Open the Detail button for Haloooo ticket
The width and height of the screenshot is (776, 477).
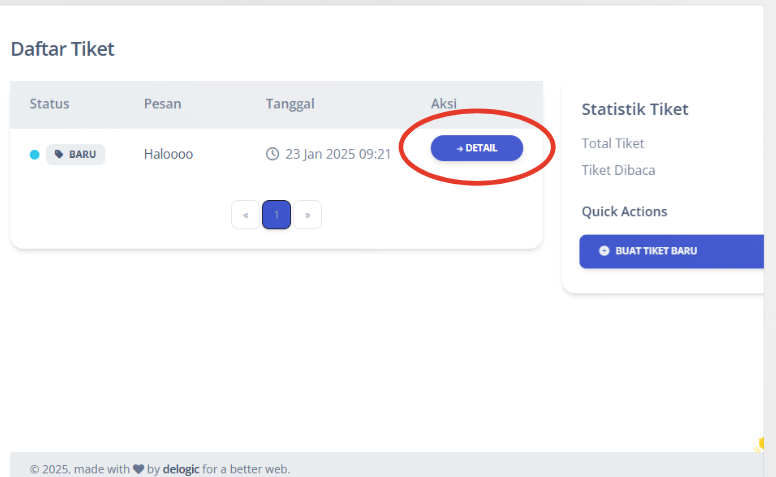(477, 148)
